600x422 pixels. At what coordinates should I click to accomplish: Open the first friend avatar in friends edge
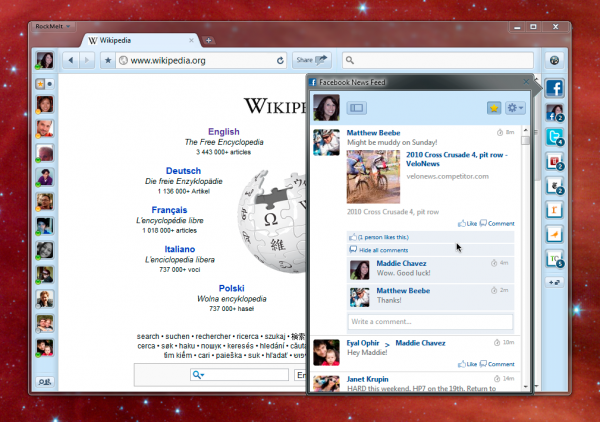click(x=45, y=104)
